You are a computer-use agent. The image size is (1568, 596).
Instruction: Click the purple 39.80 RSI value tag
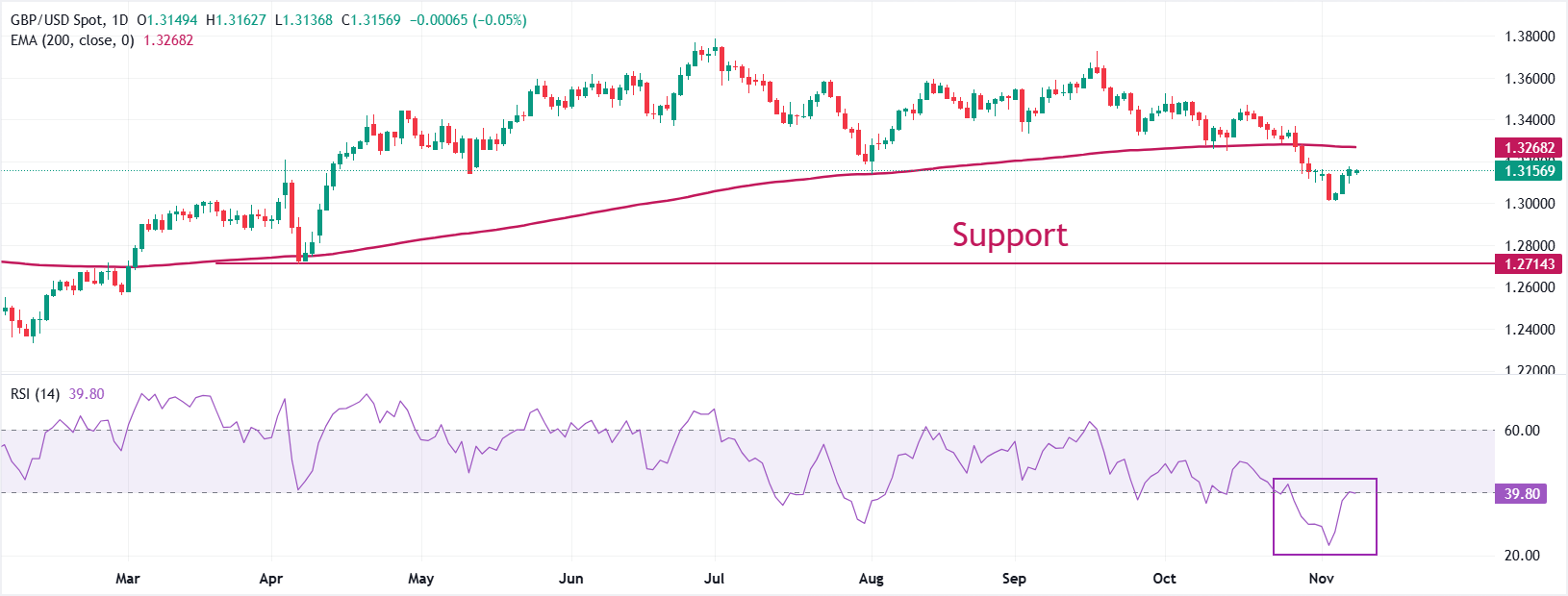1522,494
